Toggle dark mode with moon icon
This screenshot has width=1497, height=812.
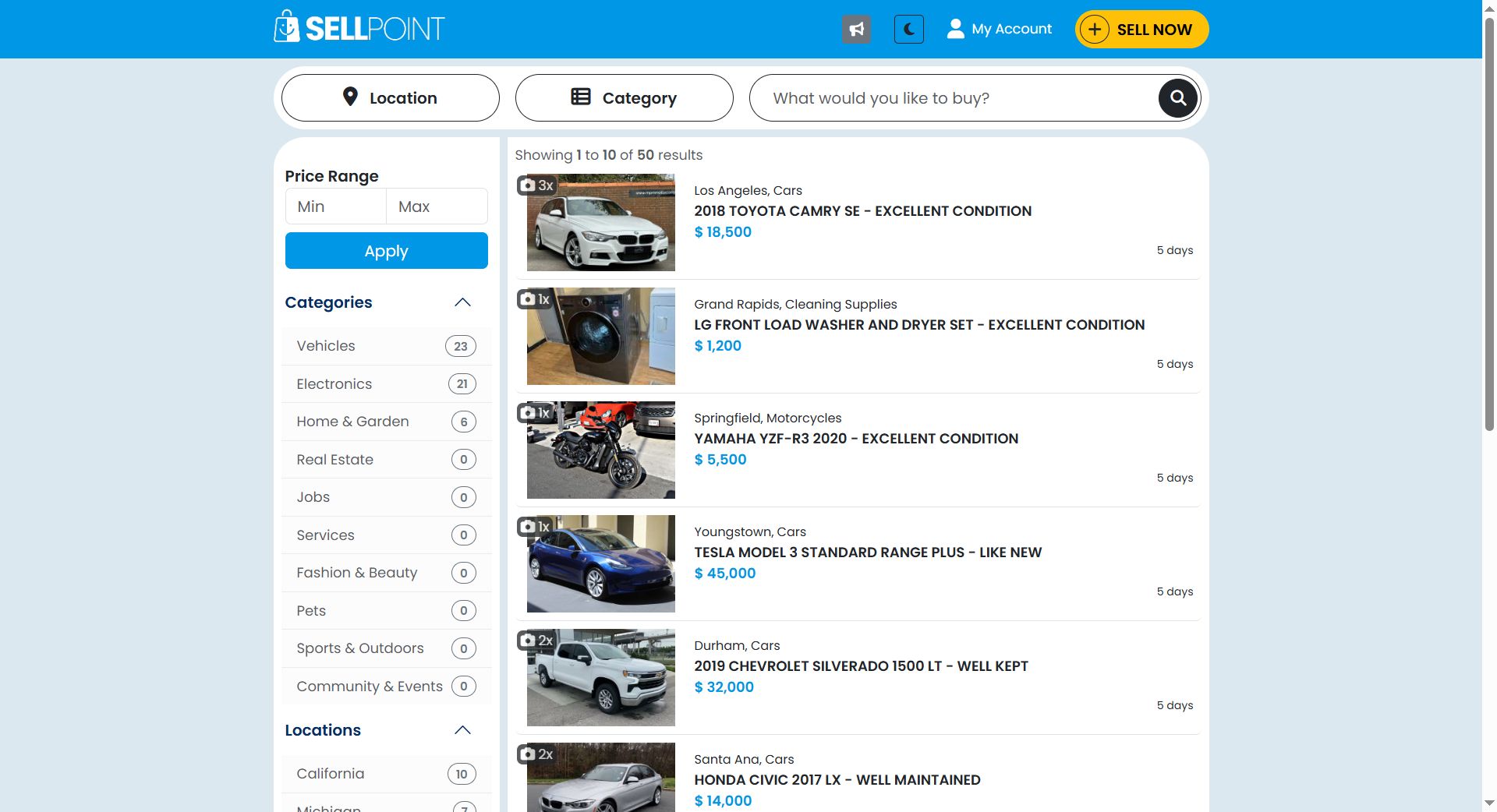[908, 30]
